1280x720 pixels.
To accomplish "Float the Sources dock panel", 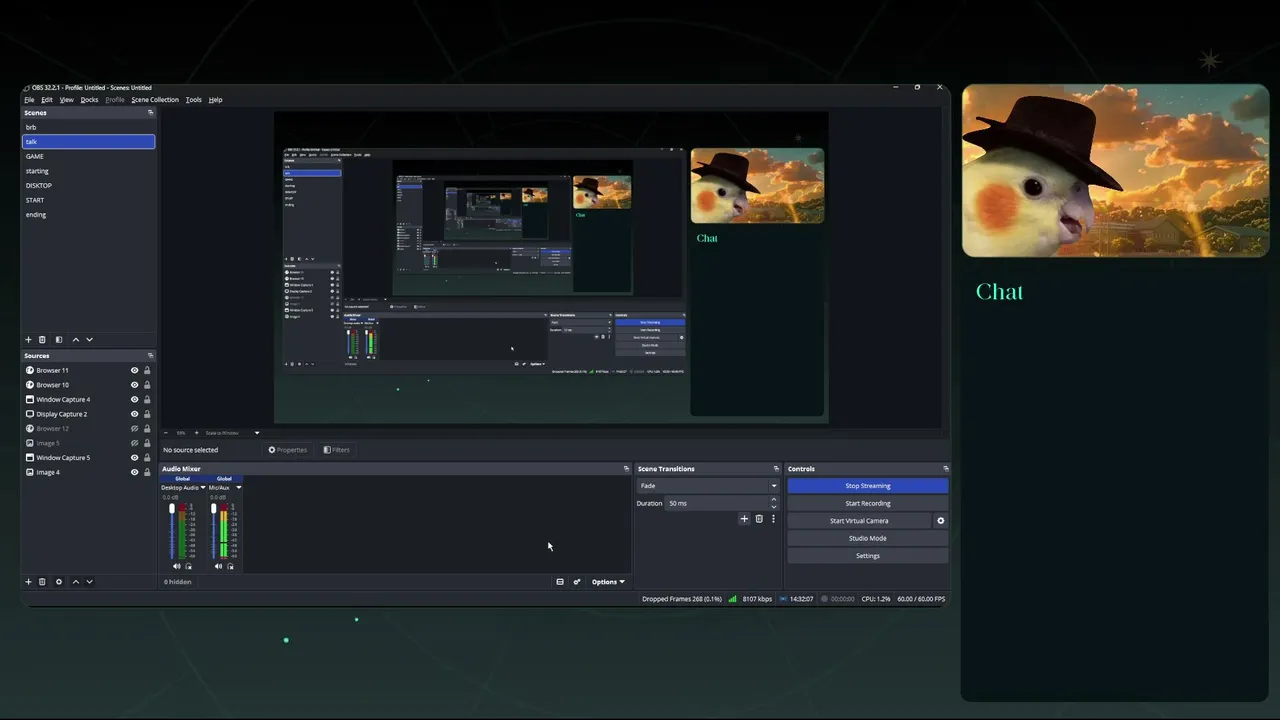I will click(x=151, y=356).
